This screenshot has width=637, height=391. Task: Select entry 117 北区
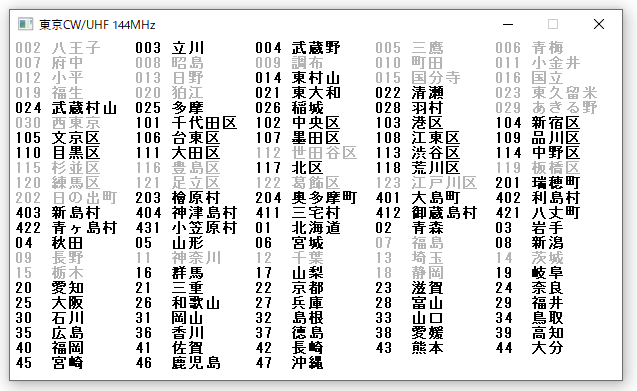[x=289, y=168]
